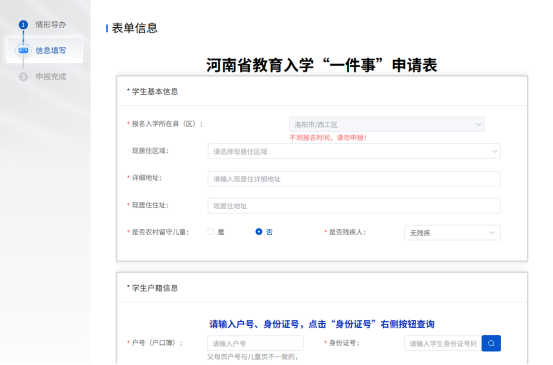The image size is (553, 365).
Task: Select 是 for 是否农村留守儿童
Action: tap(211, 232)
